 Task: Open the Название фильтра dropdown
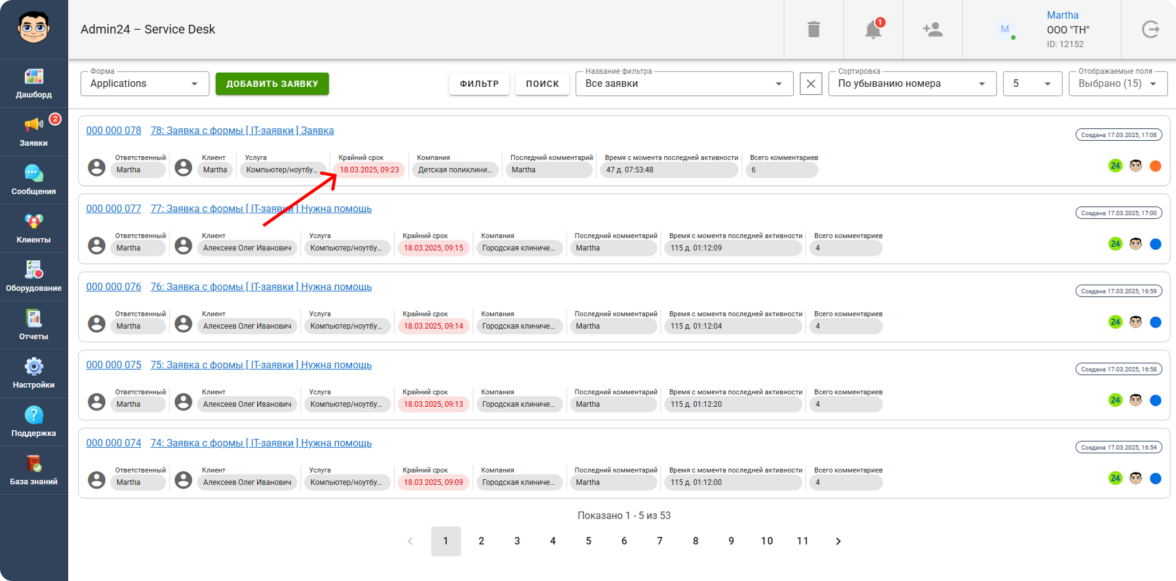684,84
